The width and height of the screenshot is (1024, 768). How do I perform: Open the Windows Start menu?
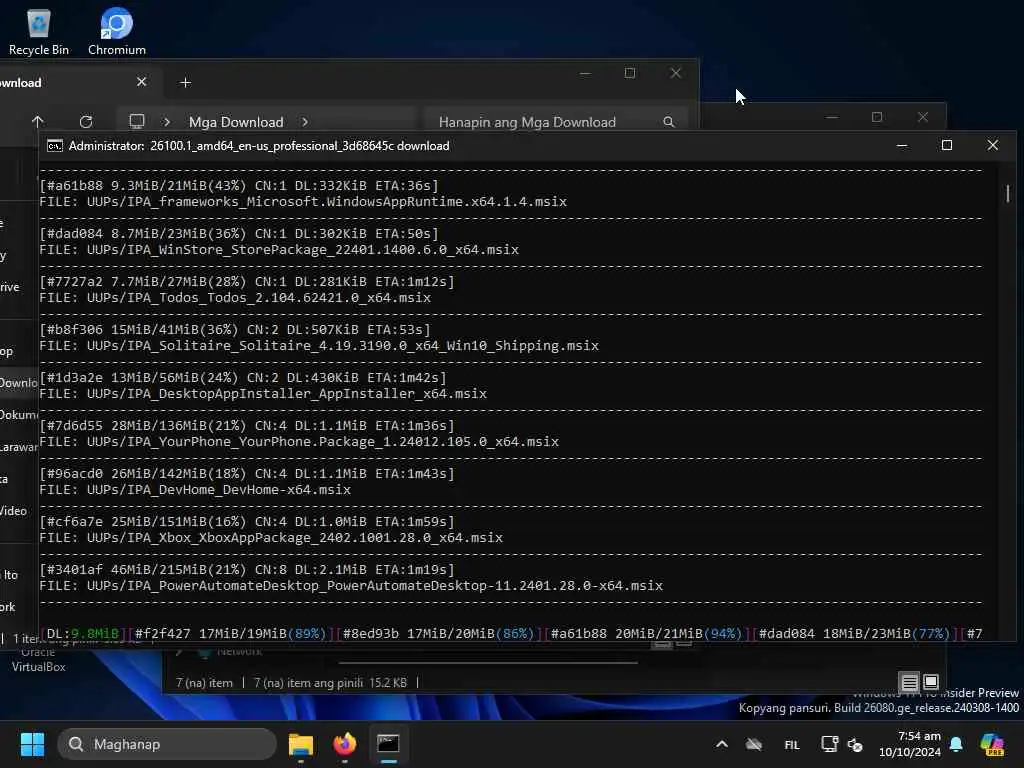[32, 744]
